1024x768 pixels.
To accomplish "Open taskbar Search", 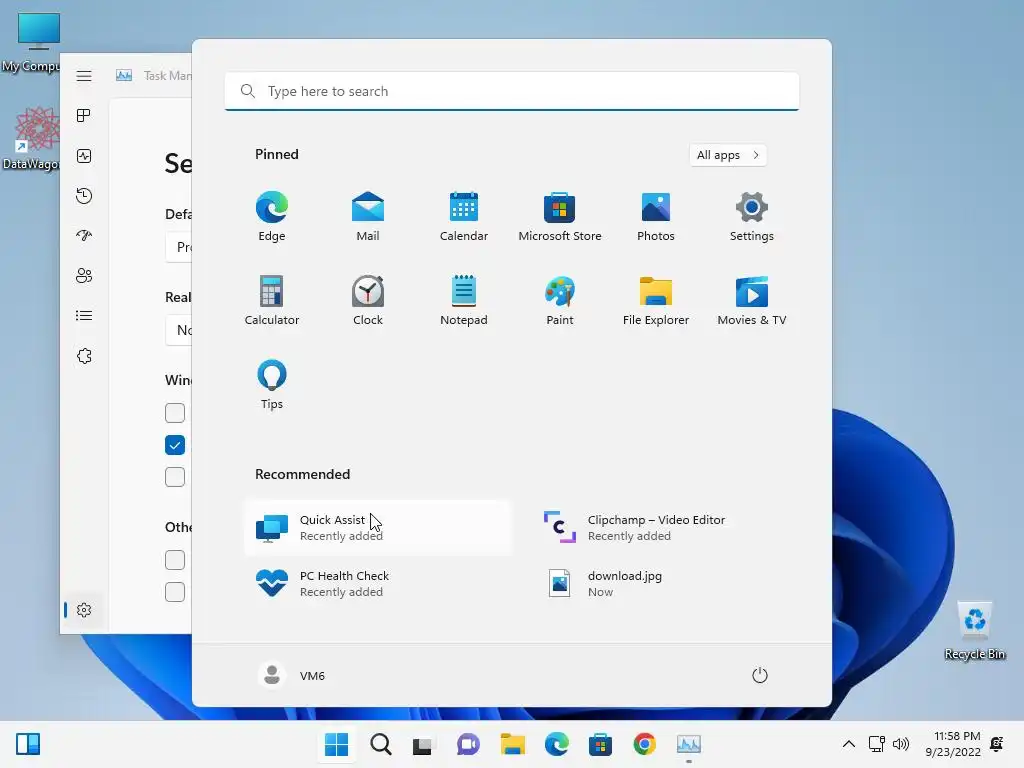I will pyautogui.click(x=381, y=744).
